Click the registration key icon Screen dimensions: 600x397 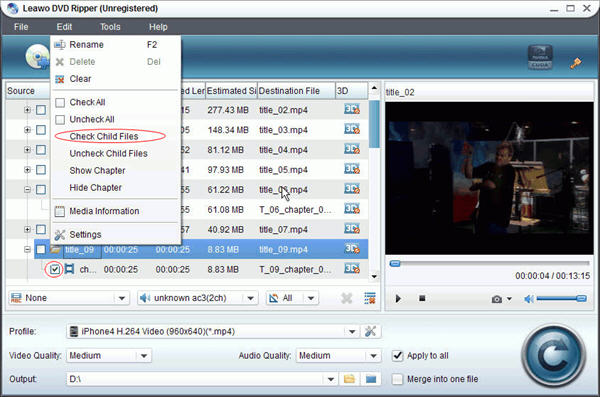576,63
